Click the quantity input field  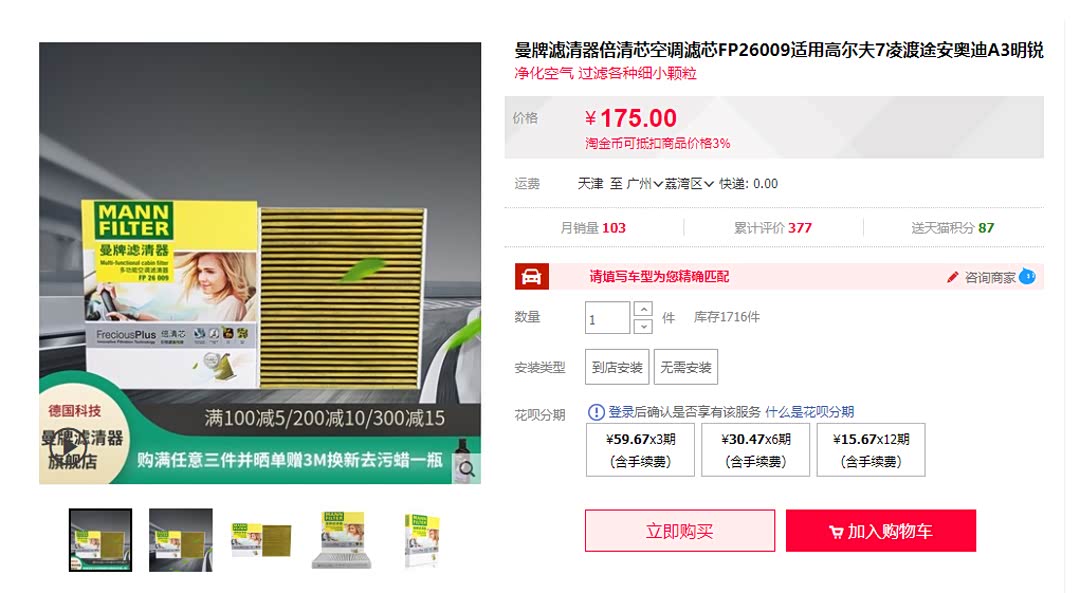[x=608, y=318]
